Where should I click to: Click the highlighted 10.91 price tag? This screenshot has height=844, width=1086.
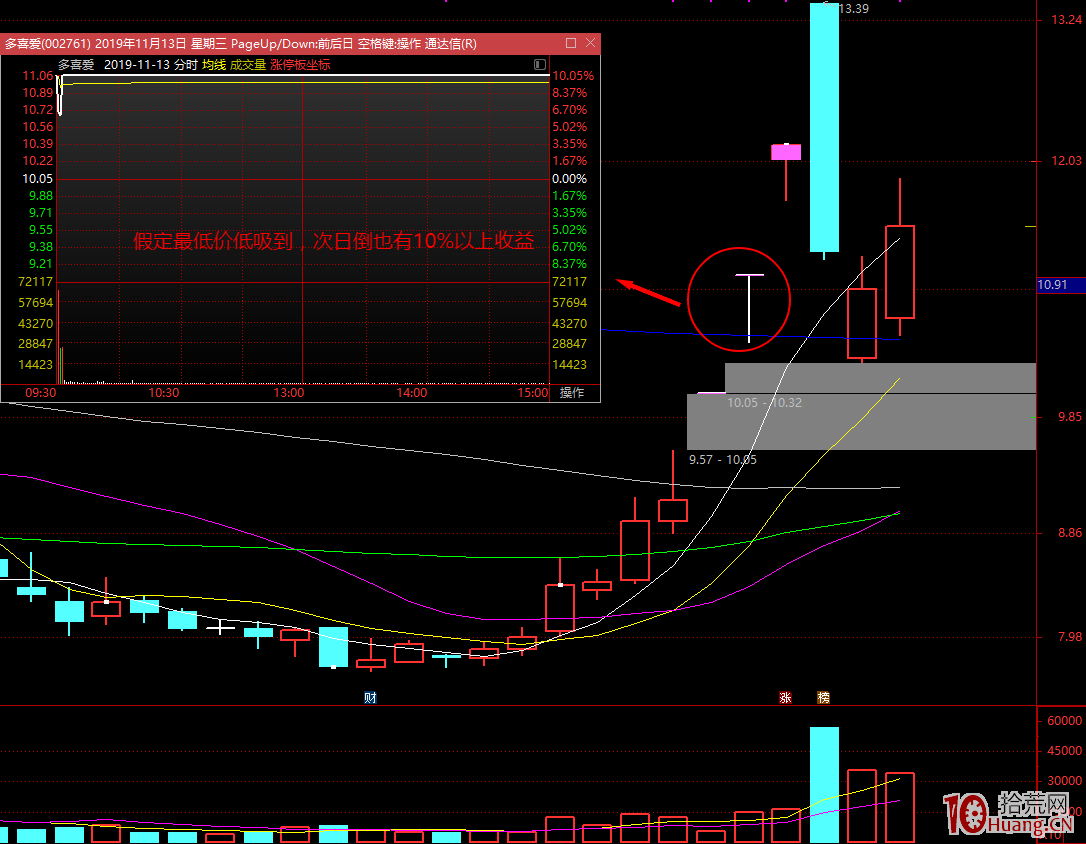[x=1060, y=285]
